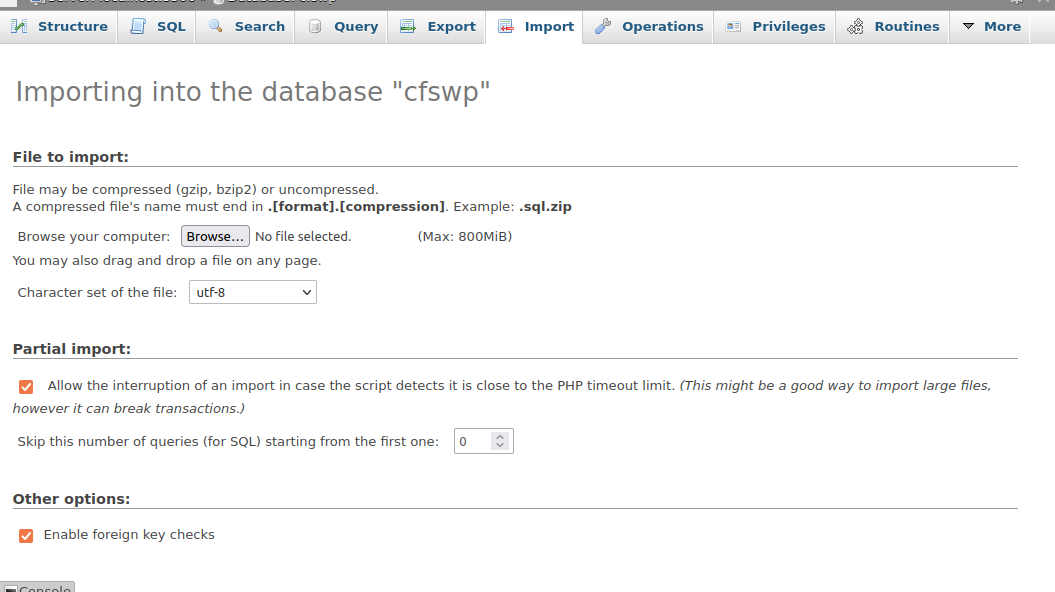This screenshot has height=592, width=1055.
Task: Decrease the skip queries number stepper
Action: (500, 445)
